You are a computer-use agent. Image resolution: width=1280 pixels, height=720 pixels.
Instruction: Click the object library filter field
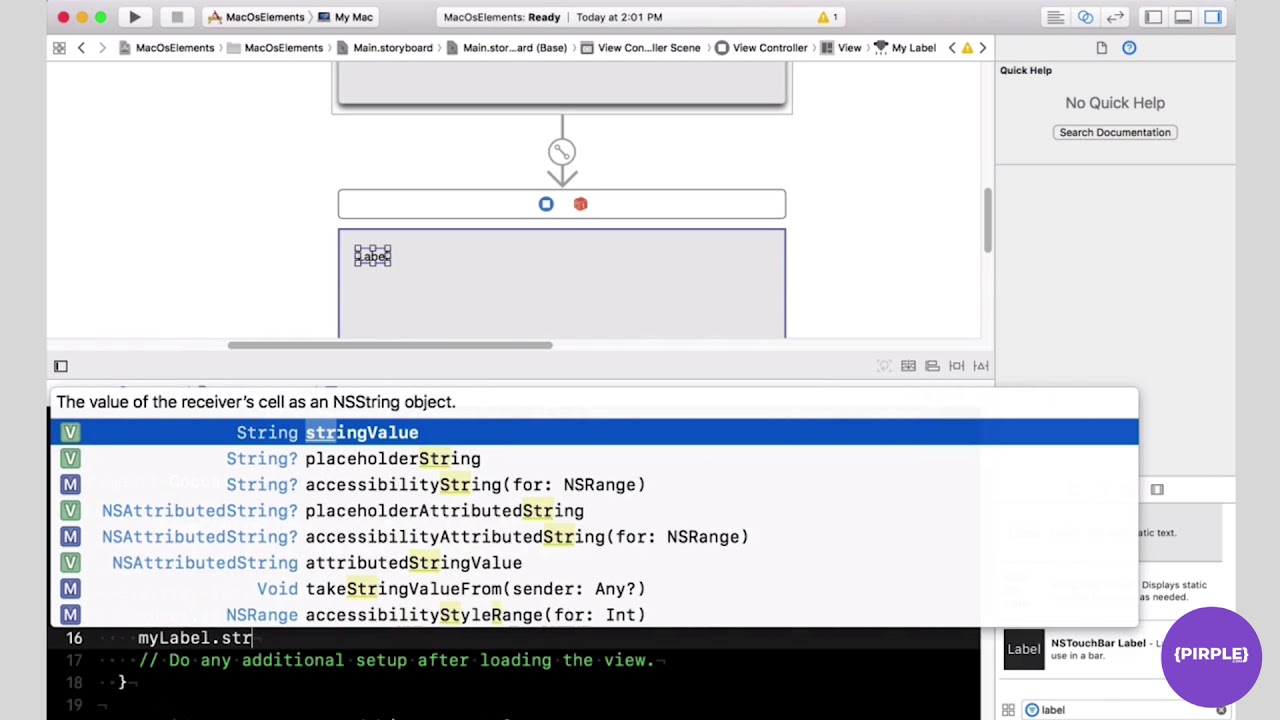click(1125, 710)
